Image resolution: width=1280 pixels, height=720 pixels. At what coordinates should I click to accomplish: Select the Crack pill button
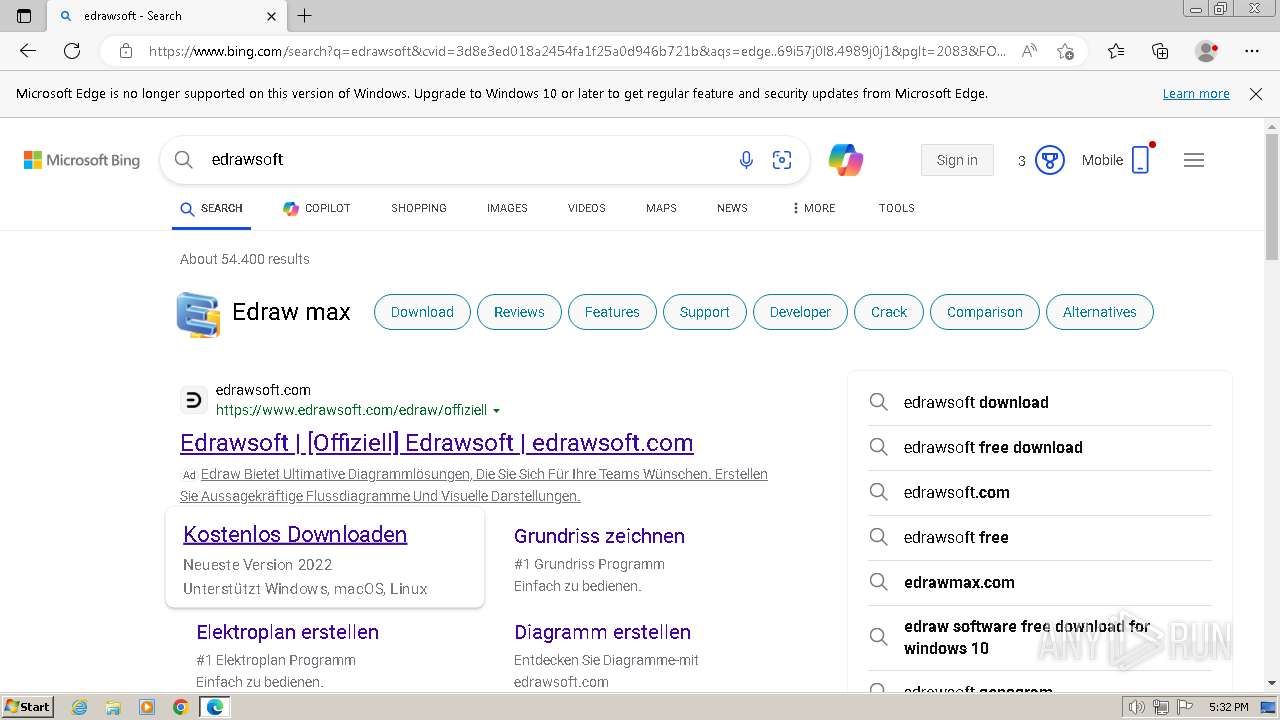pos(889,312)
